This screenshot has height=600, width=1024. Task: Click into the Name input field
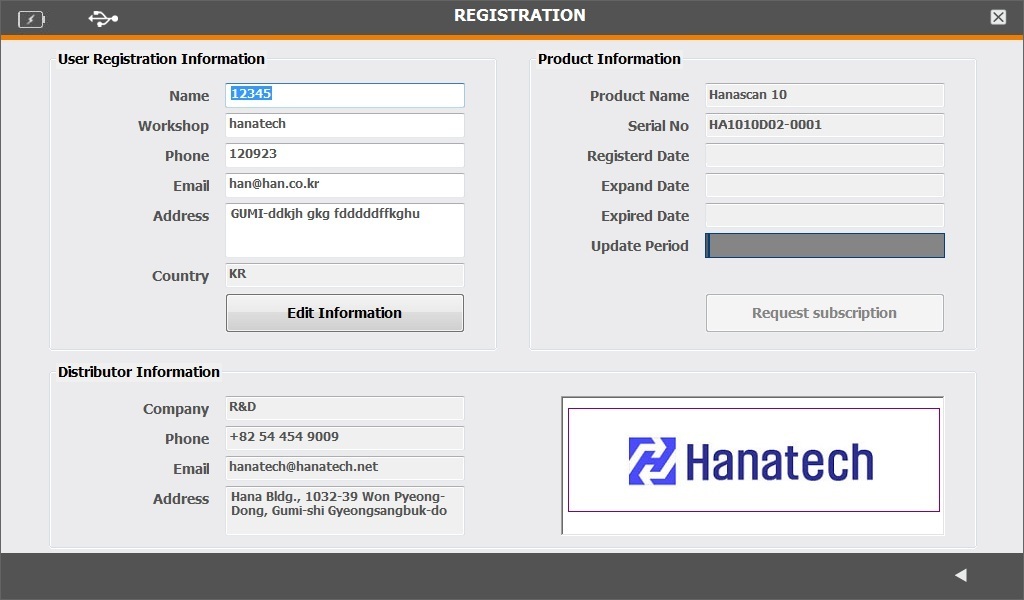coord(344,95)
